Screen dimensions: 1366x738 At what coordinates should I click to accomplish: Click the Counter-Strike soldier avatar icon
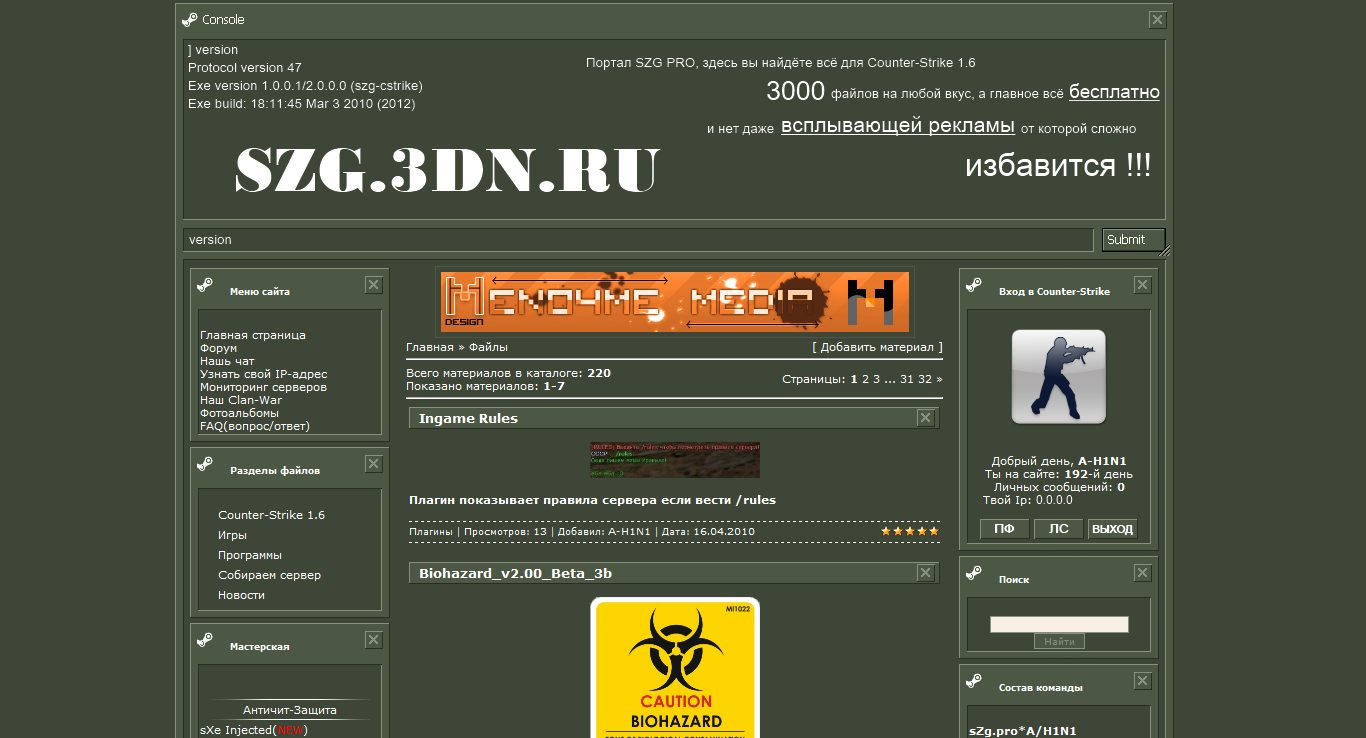pos(1059,377)
